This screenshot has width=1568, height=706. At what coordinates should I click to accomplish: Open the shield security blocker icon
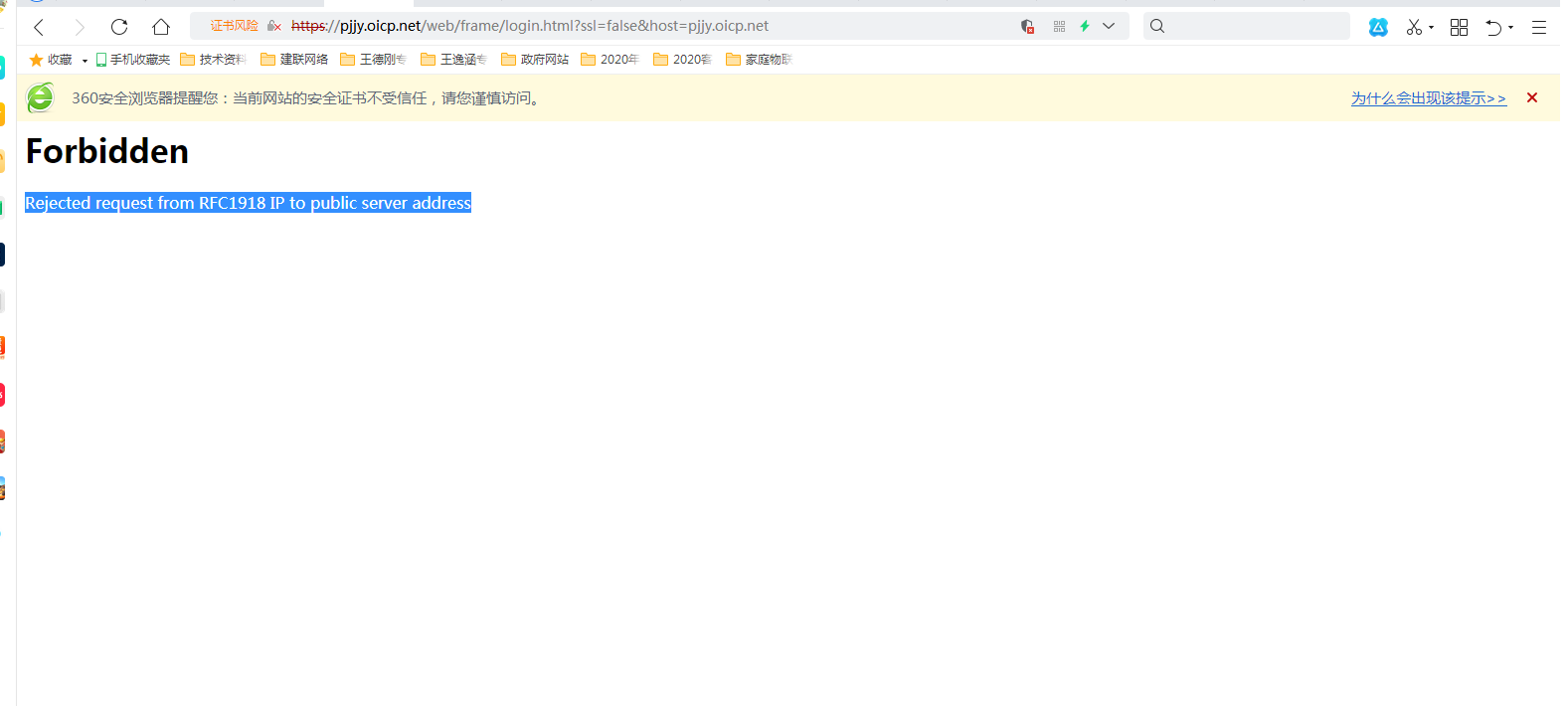pyautogui.click(x=1028, y=26)
